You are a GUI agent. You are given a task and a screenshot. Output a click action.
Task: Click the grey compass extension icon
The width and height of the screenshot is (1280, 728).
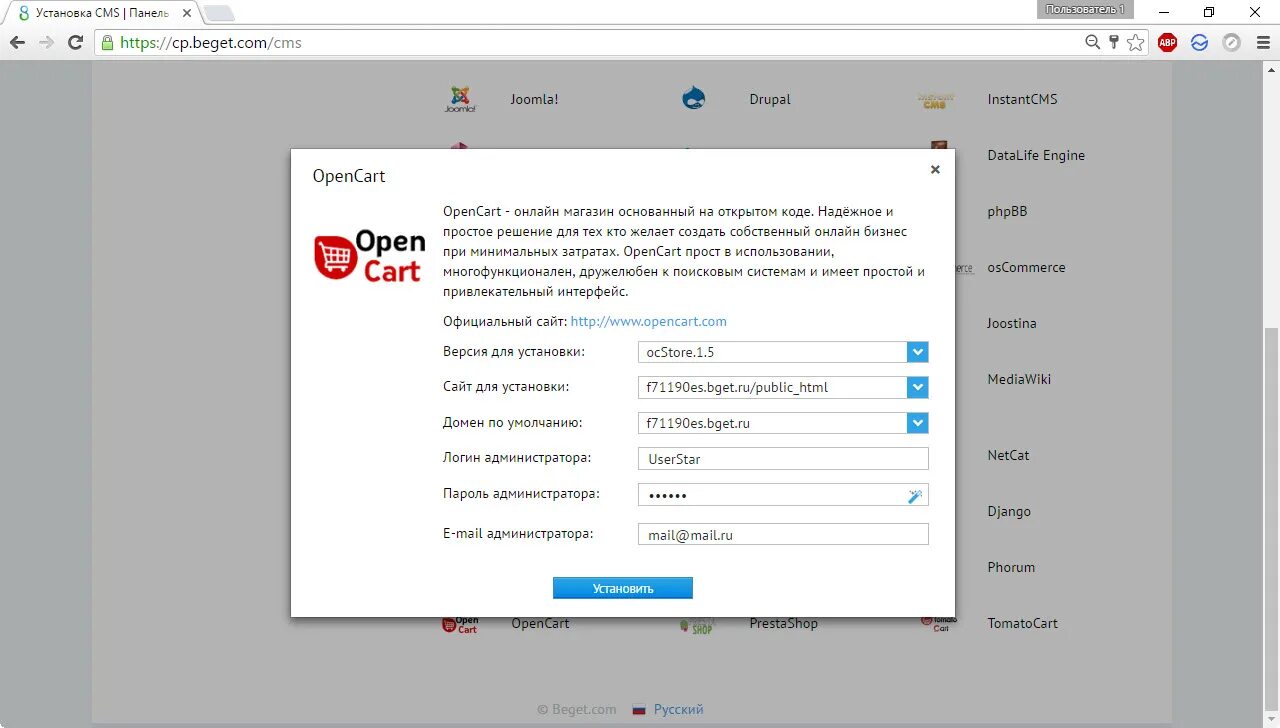coord(1232,42)
